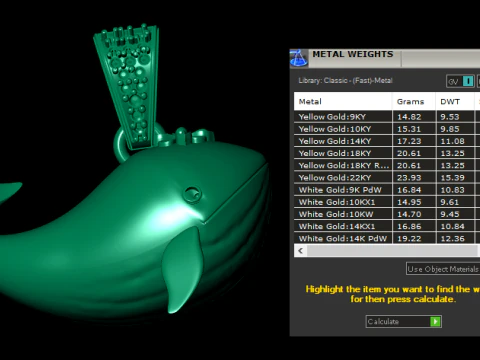Screen dimensions: 480x360
Task: Select the Yellow Gold:18KY R... row
Action: coord(387,165)
